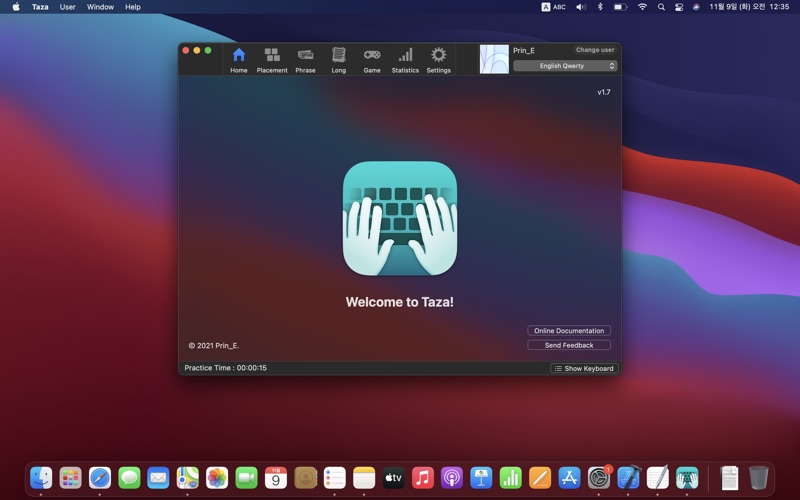Launch FaceTime from the dock
The height and width of the screenshot is (500, 800).
click(x=246, y=478)
